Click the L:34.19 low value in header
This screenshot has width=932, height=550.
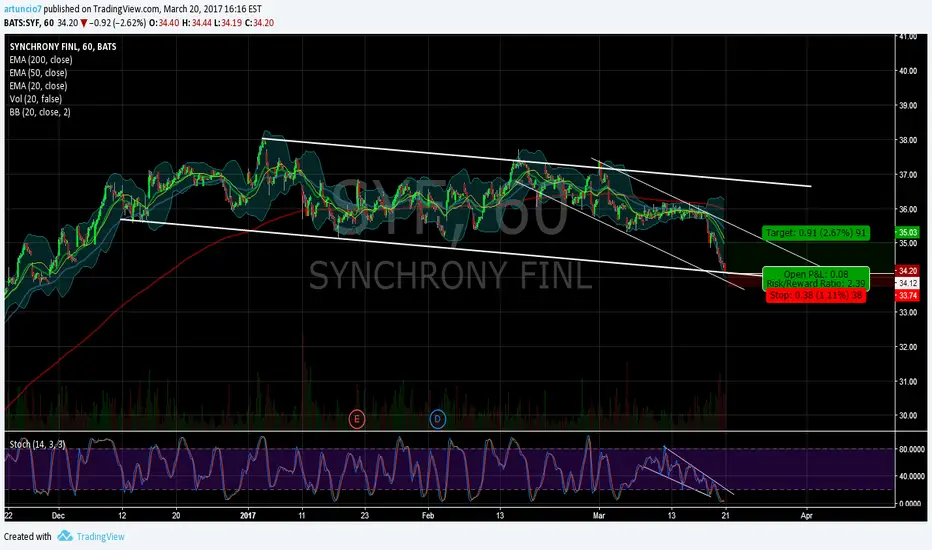pyautogui.click(x=228, y=23)
